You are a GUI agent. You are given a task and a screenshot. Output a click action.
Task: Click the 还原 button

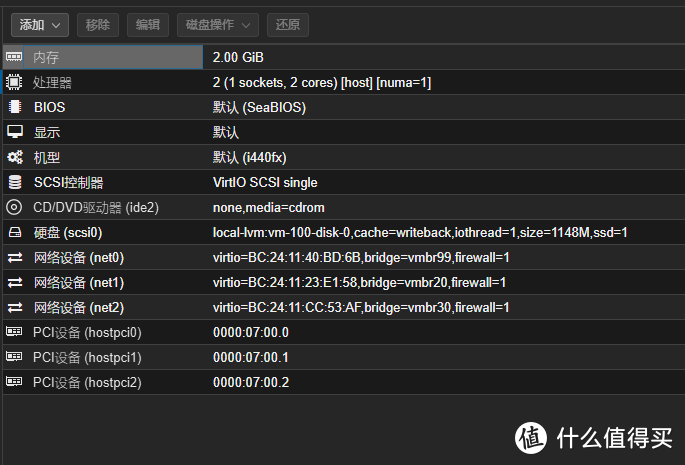pos(288,25)
